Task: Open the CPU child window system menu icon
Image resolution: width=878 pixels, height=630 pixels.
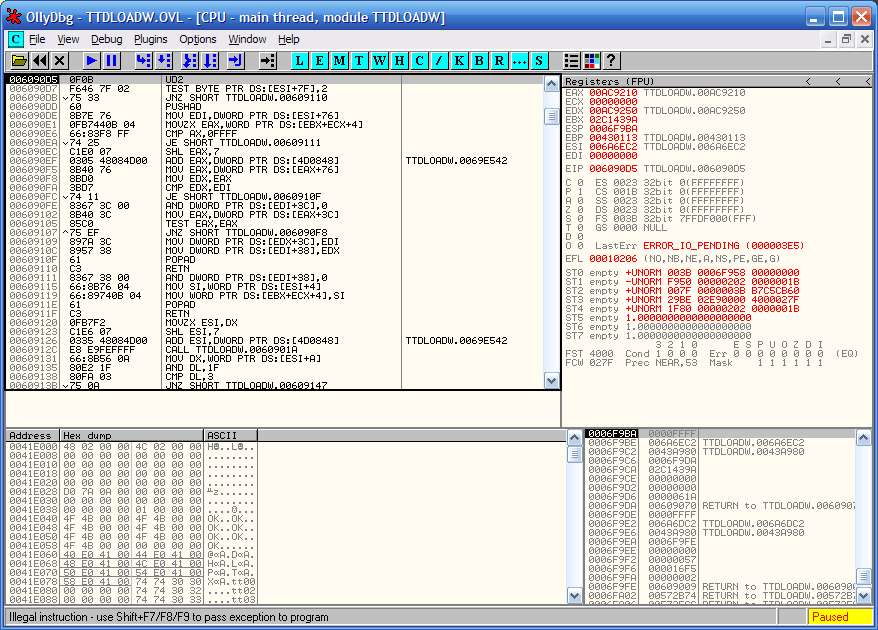Action: [x=16, y=39]
